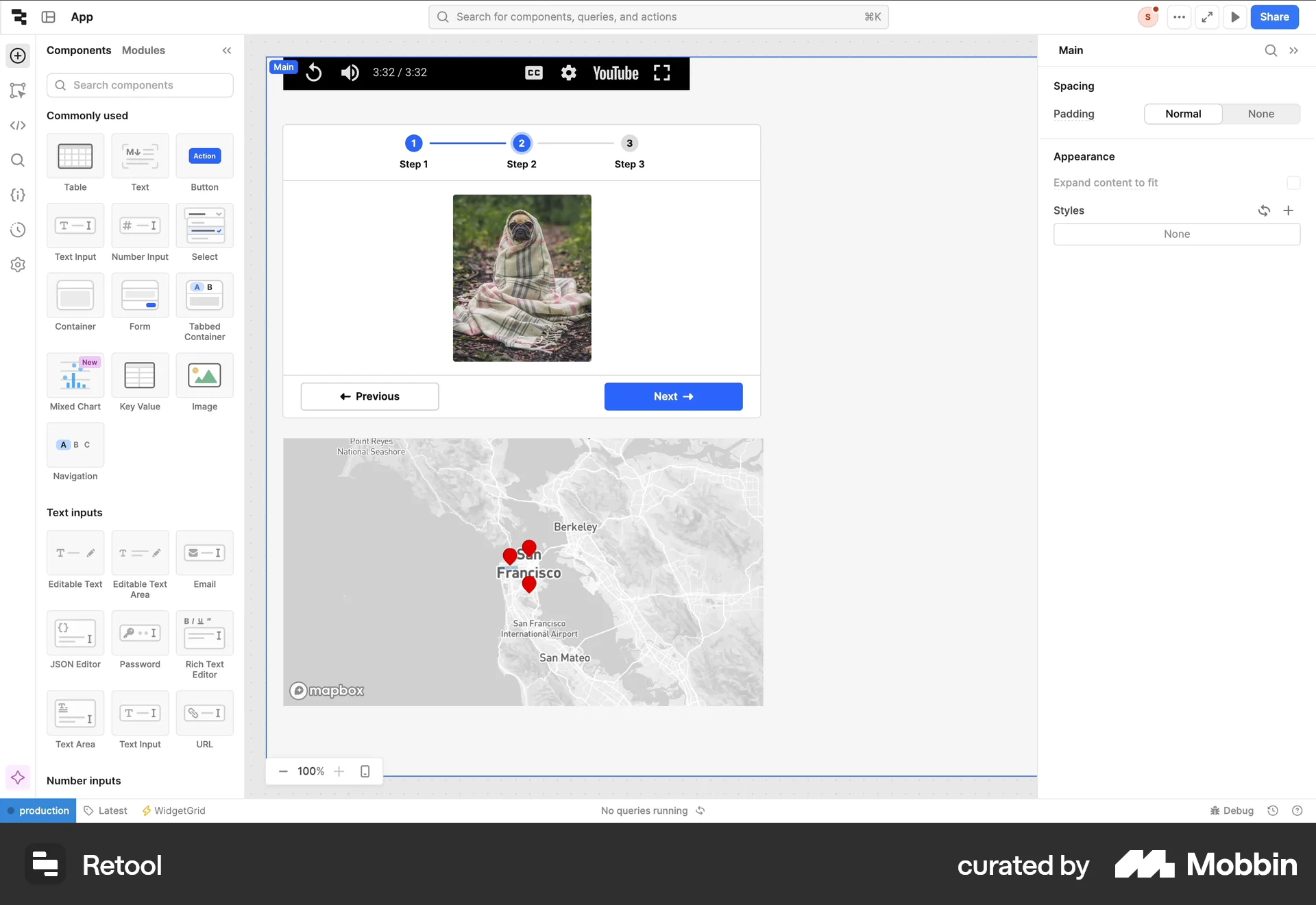Click the Search components input field

coord(141,85)
